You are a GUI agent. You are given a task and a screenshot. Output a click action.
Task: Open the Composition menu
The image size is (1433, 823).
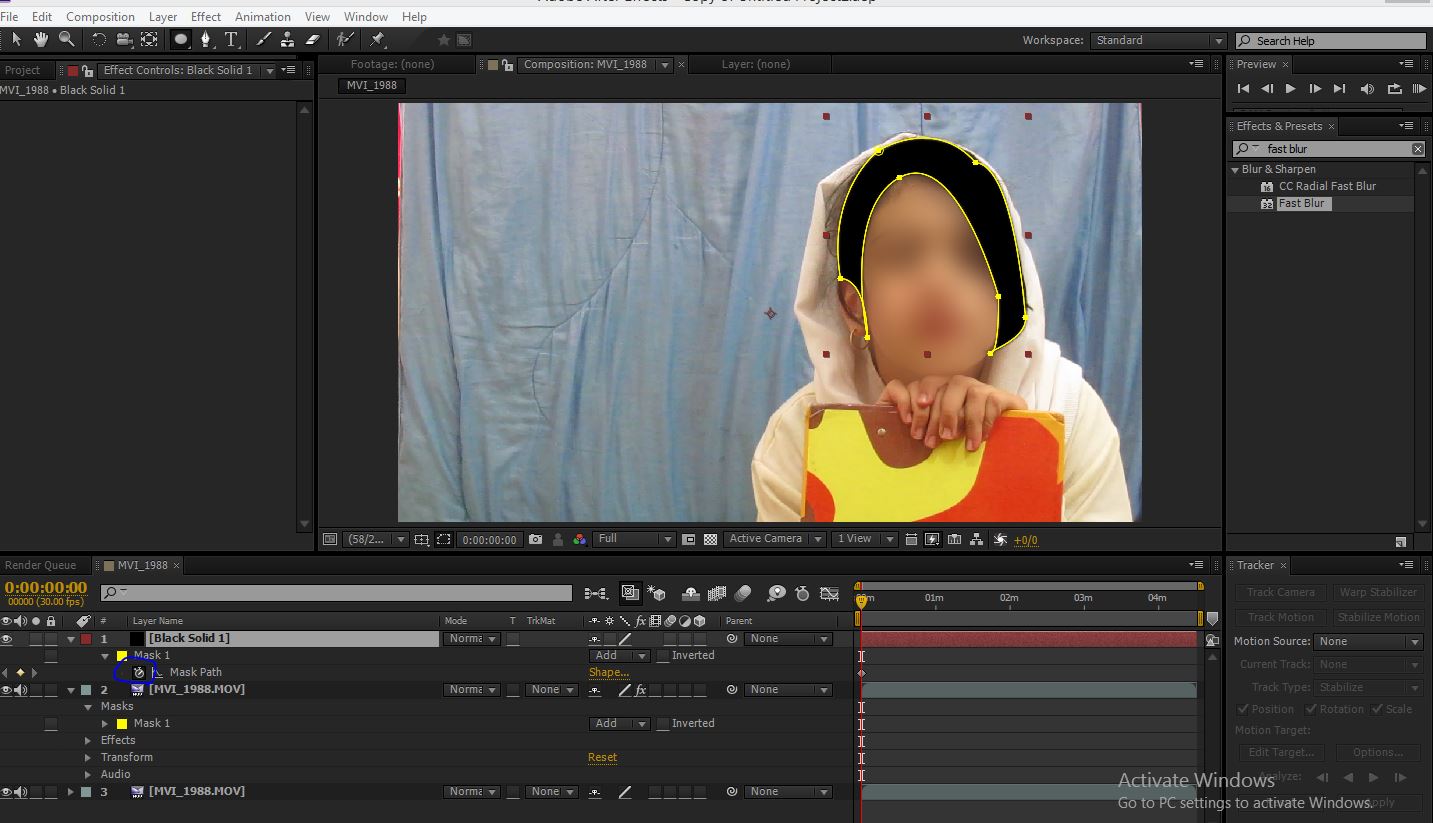pos(100,17)
